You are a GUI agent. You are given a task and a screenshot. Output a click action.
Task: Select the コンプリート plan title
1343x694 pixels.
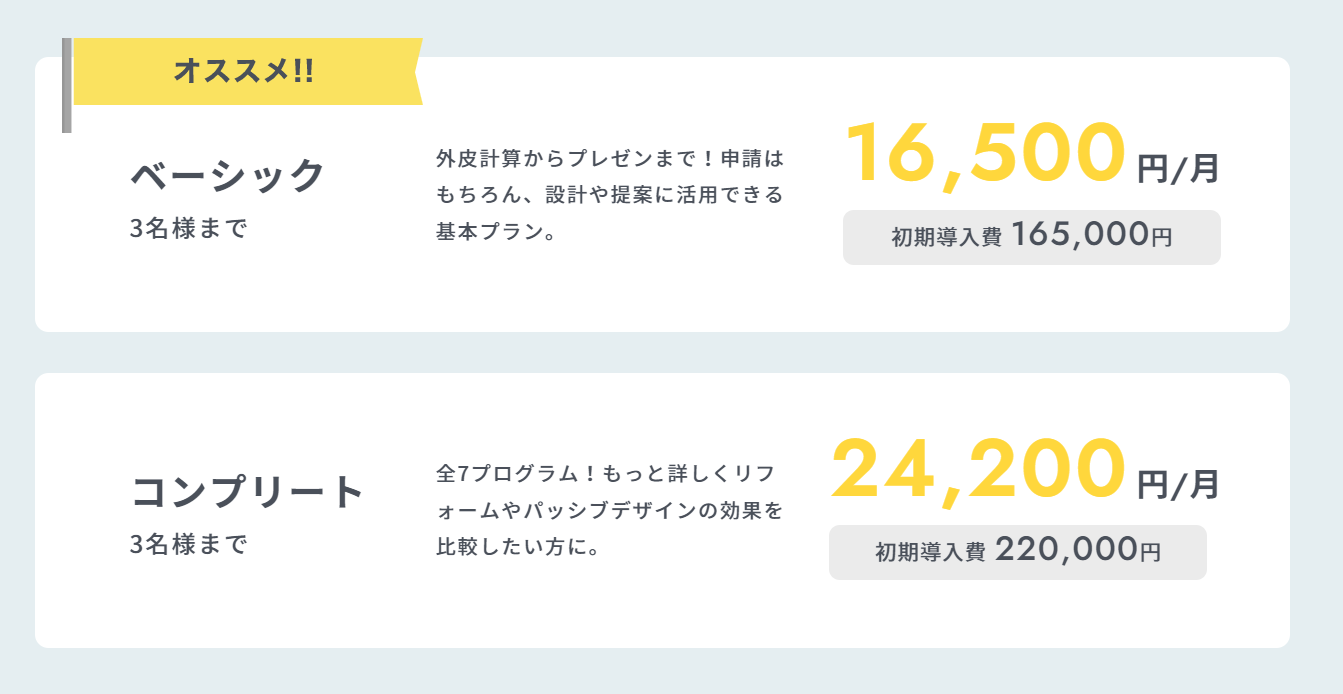point(248,491)
